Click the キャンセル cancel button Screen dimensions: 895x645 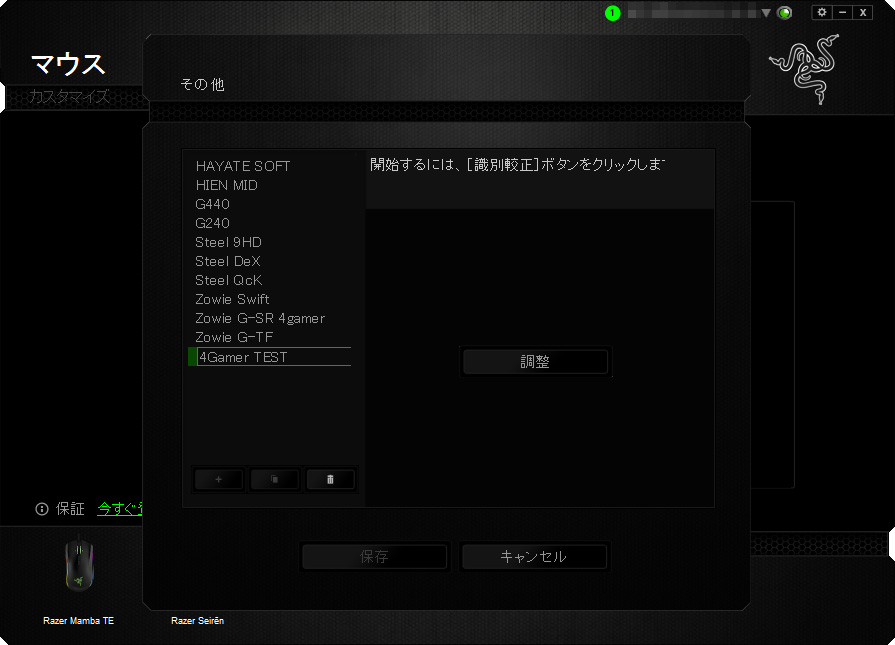534,557
